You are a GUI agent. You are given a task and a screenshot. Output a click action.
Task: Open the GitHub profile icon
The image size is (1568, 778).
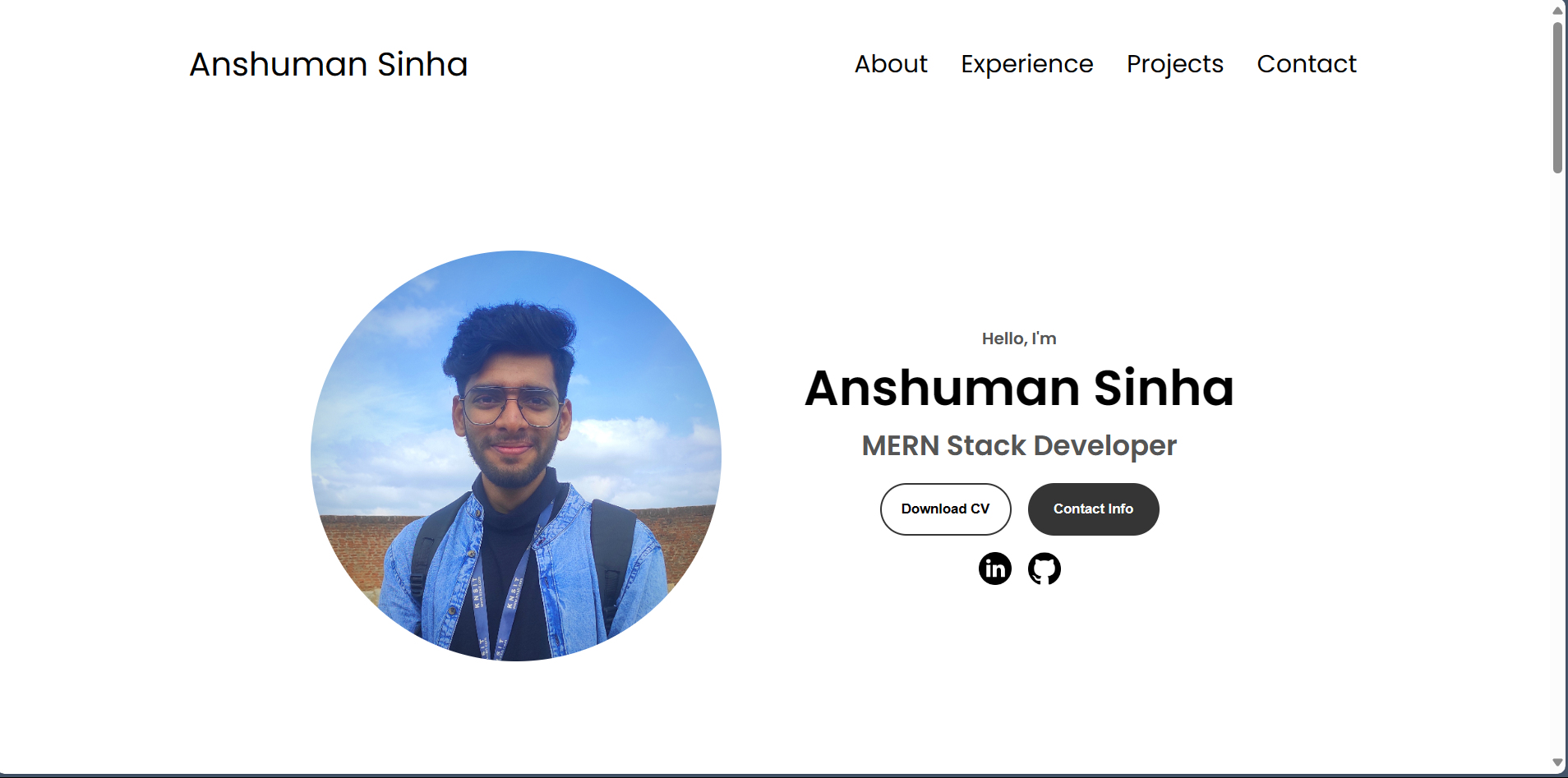(1045, 569)
